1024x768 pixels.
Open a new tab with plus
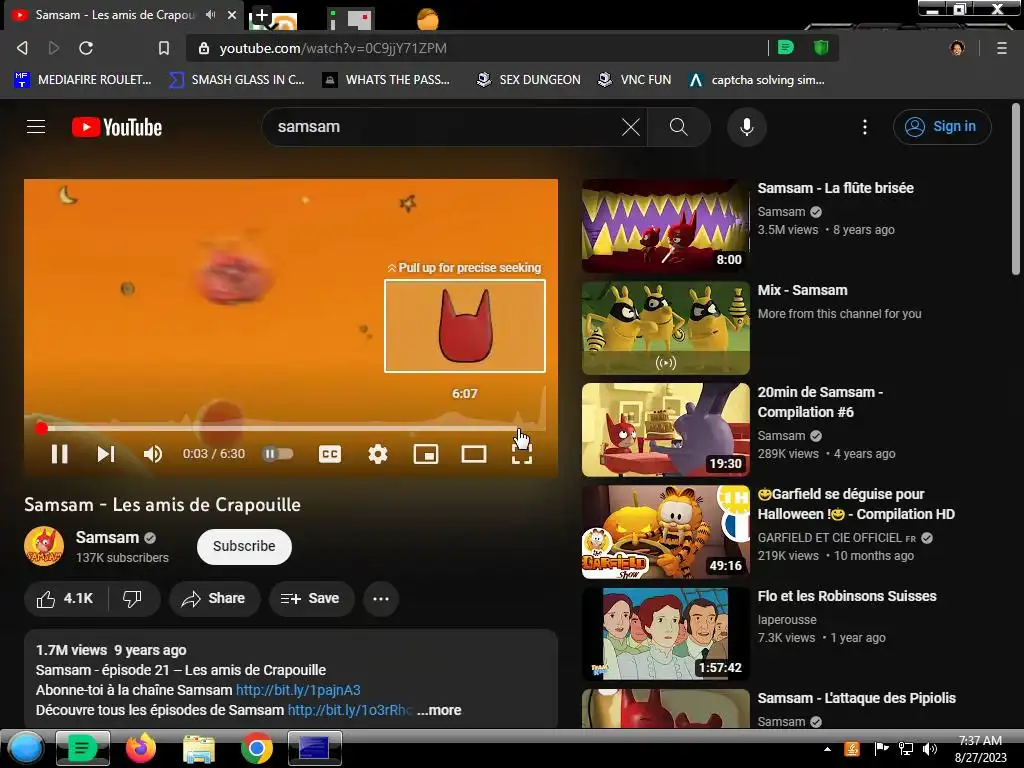[x=261, y=15]
